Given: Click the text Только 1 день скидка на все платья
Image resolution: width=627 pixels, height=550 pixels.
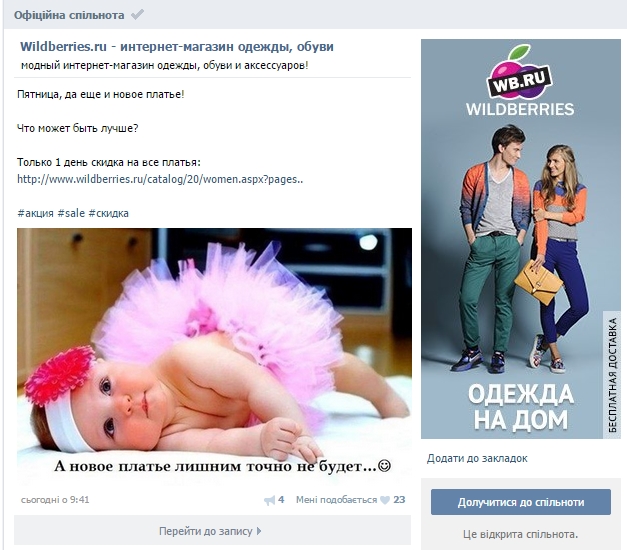Looking at the screenshot, I should click(108, 162).
